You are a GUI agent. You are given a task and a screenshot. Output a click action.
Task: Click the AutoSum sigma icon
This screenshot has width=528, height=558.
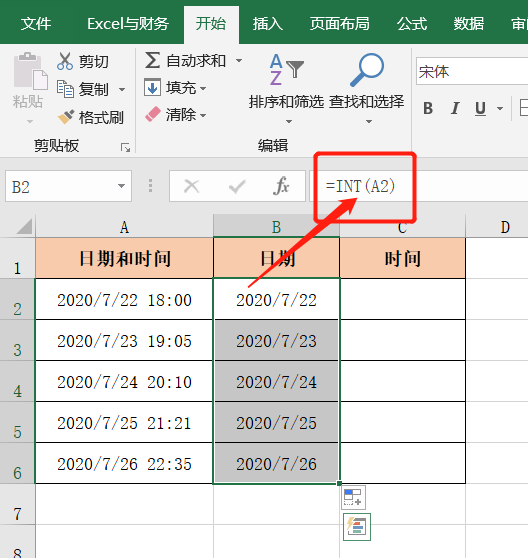152,60
